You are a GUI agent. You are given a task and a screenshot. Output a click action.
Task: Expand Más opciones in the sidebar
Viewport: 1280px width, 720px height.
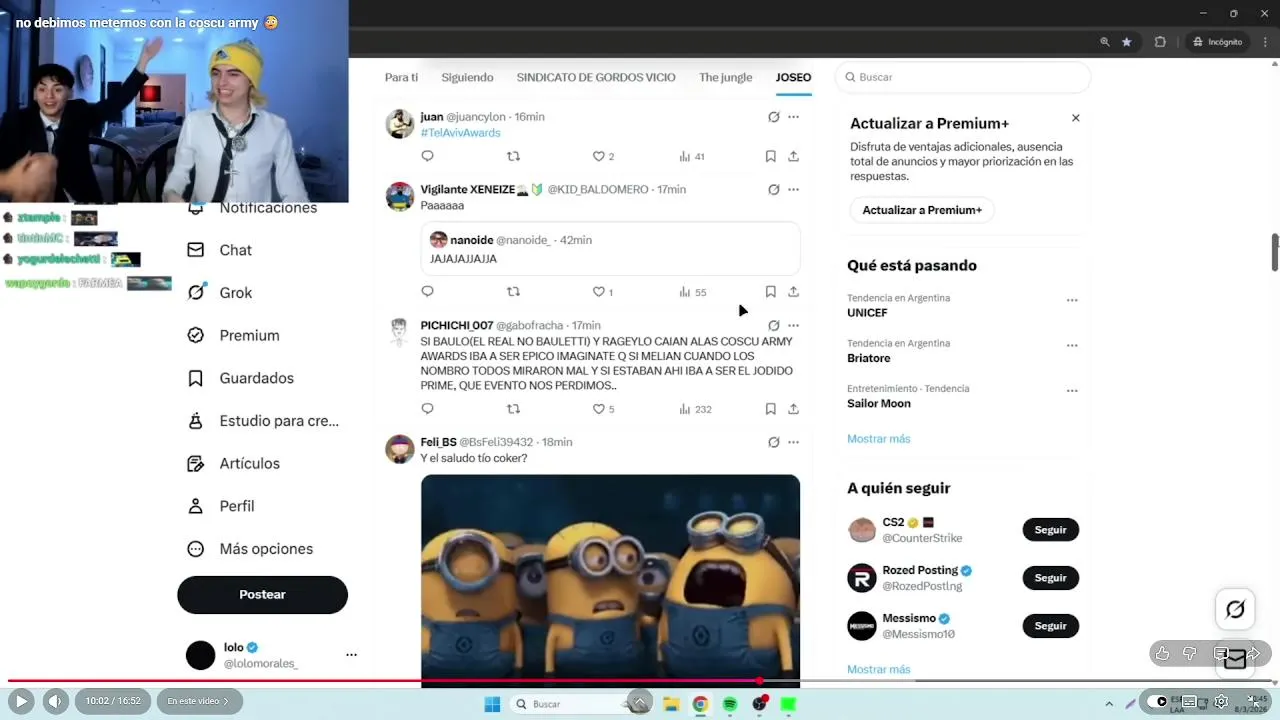(x=250, y=549)
